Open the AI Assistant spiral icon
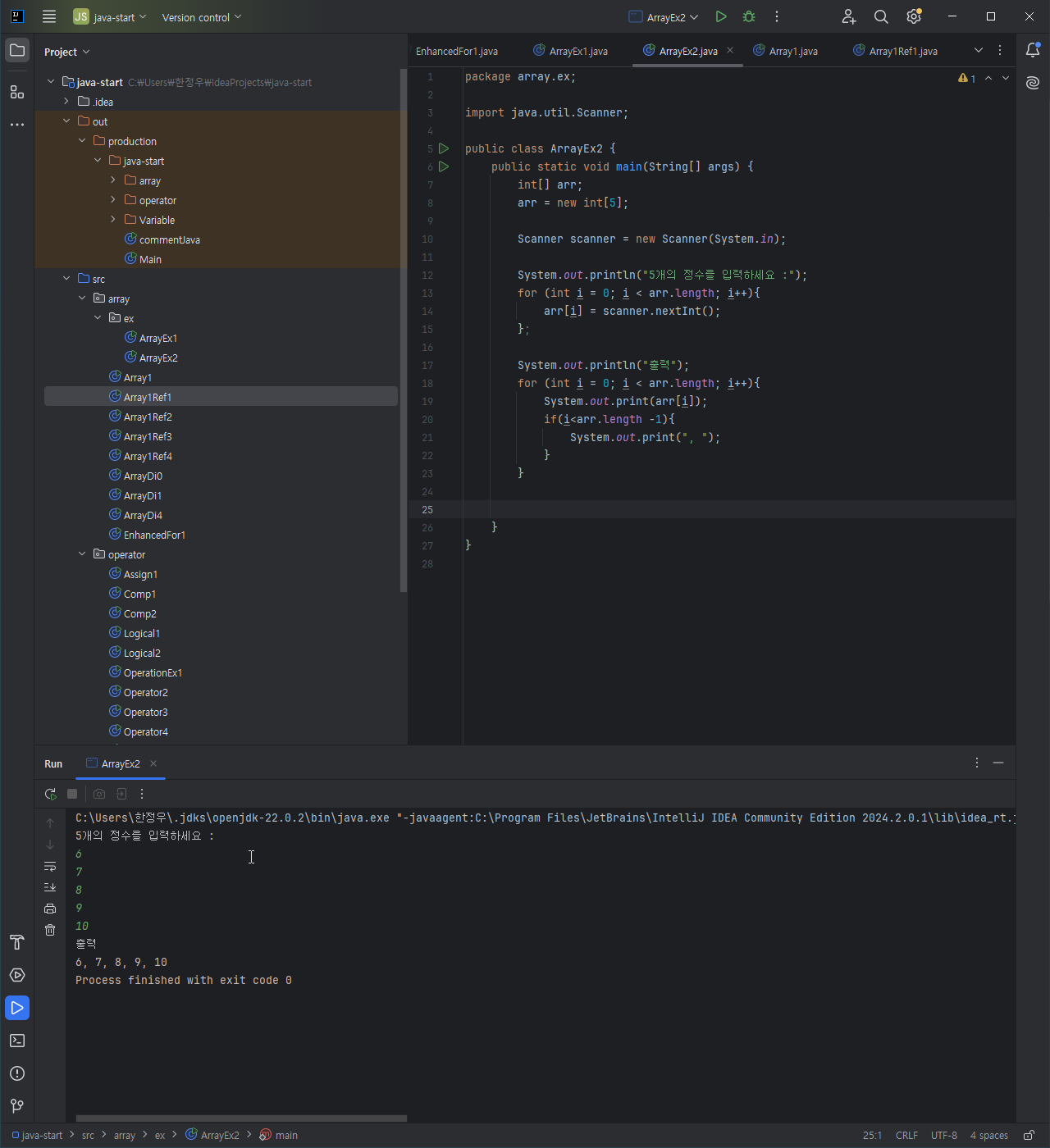Image resolution: width=1050 pixels, height=1148 pixels. tap(1033, 83)
